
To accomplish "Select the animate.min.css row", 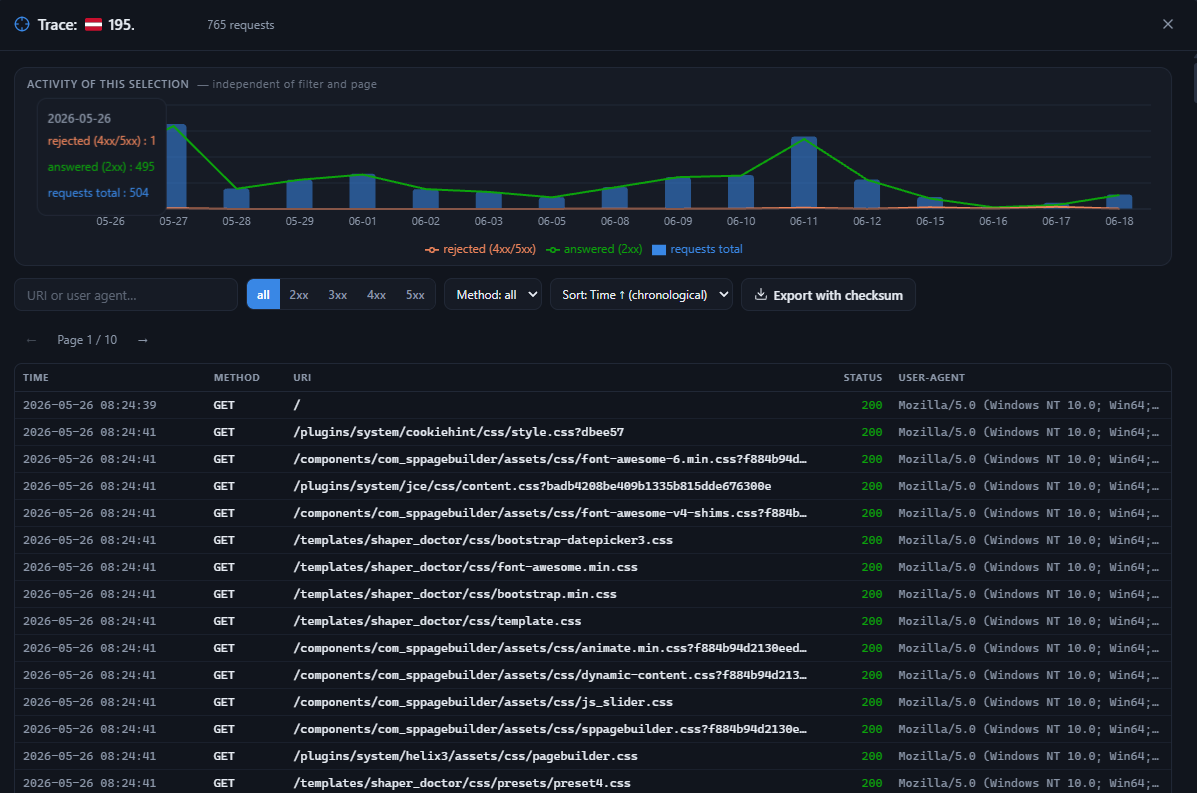I will coord(592,648).
